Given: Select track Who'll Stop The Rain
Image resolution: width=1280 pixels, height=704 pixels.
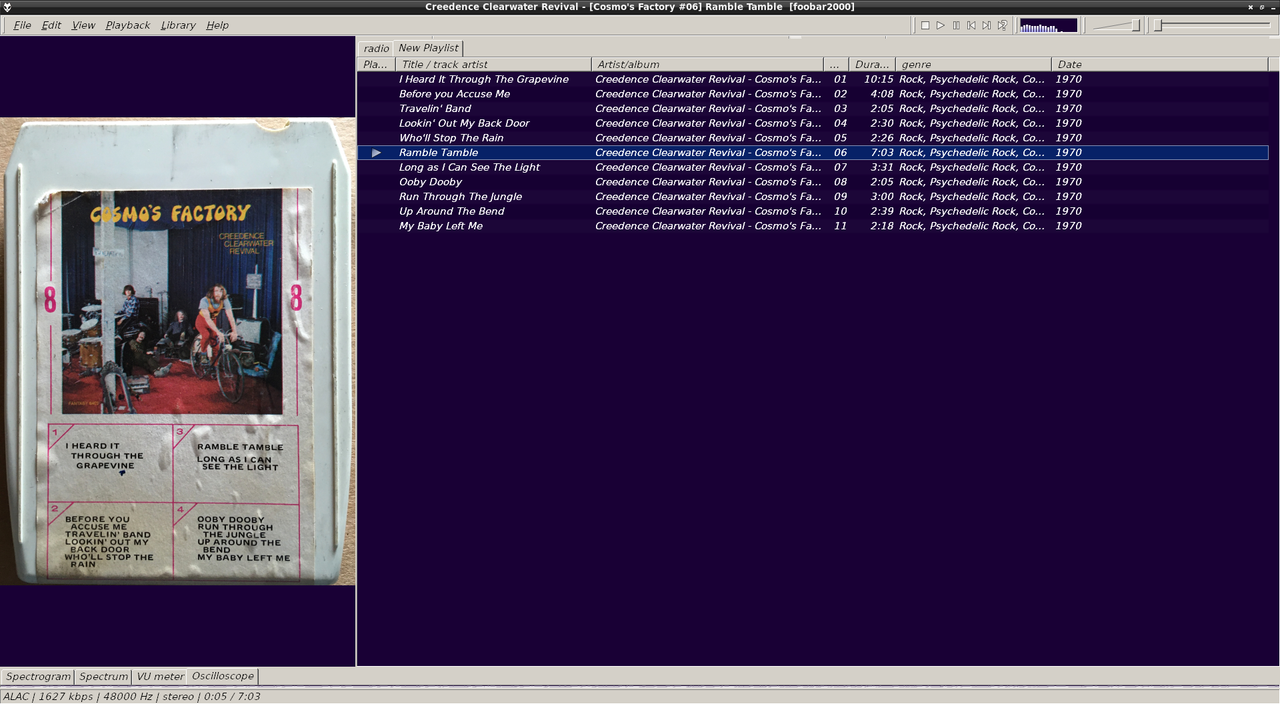Looking at the screenshot, I should (x=813, y=138).
